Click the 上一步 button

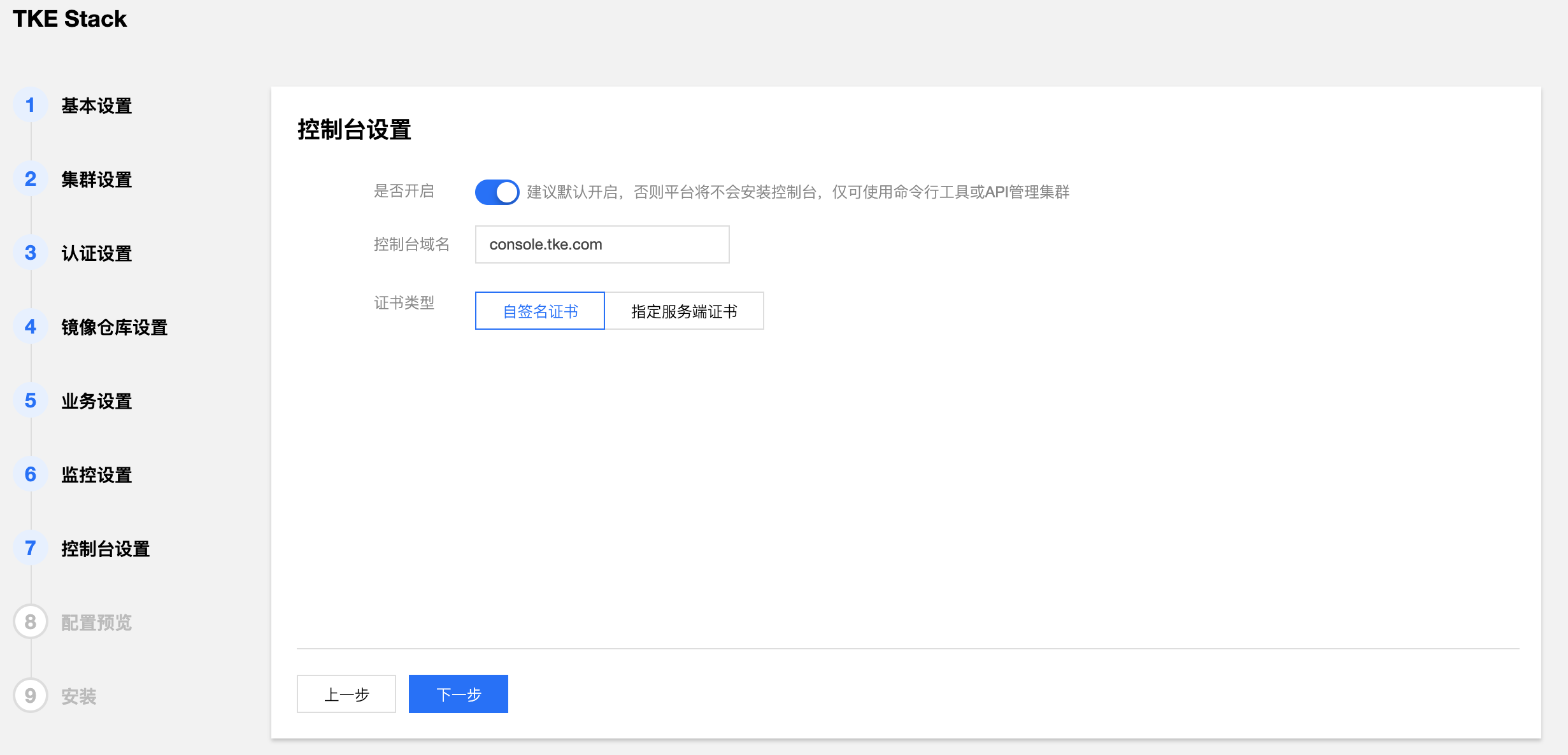pos(346,694)
